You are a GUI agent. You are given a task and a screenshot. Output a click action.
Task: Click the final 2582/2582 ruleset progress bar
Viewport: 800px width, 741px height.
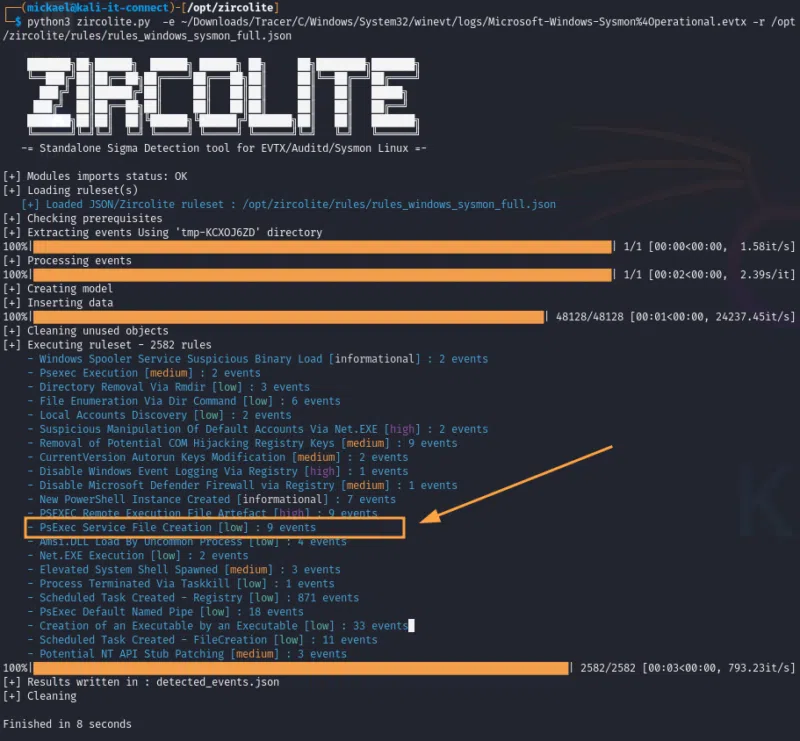(x=300, y=667)
